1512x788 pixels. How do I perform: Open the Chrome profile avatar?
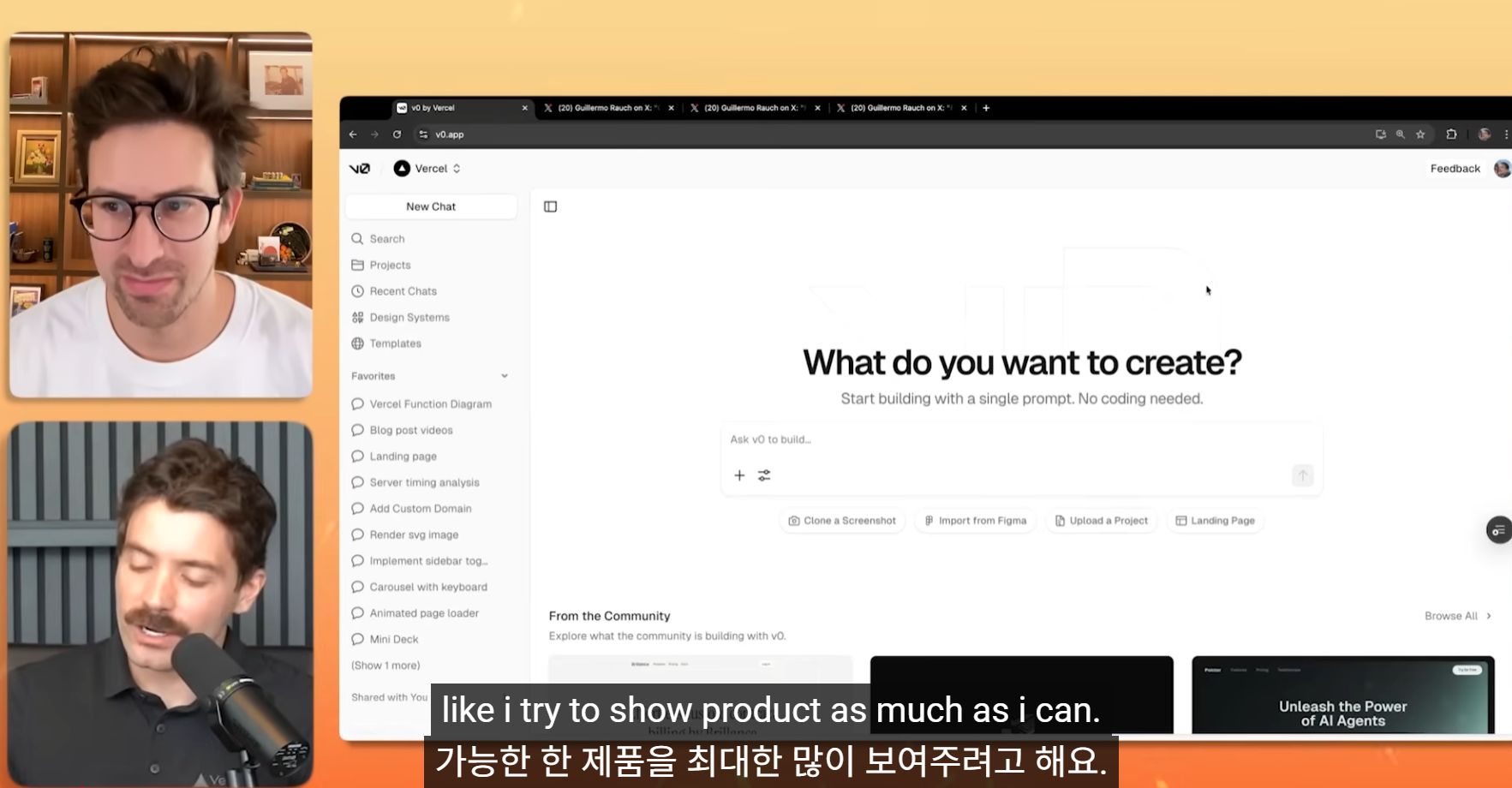click(1485, 134)
